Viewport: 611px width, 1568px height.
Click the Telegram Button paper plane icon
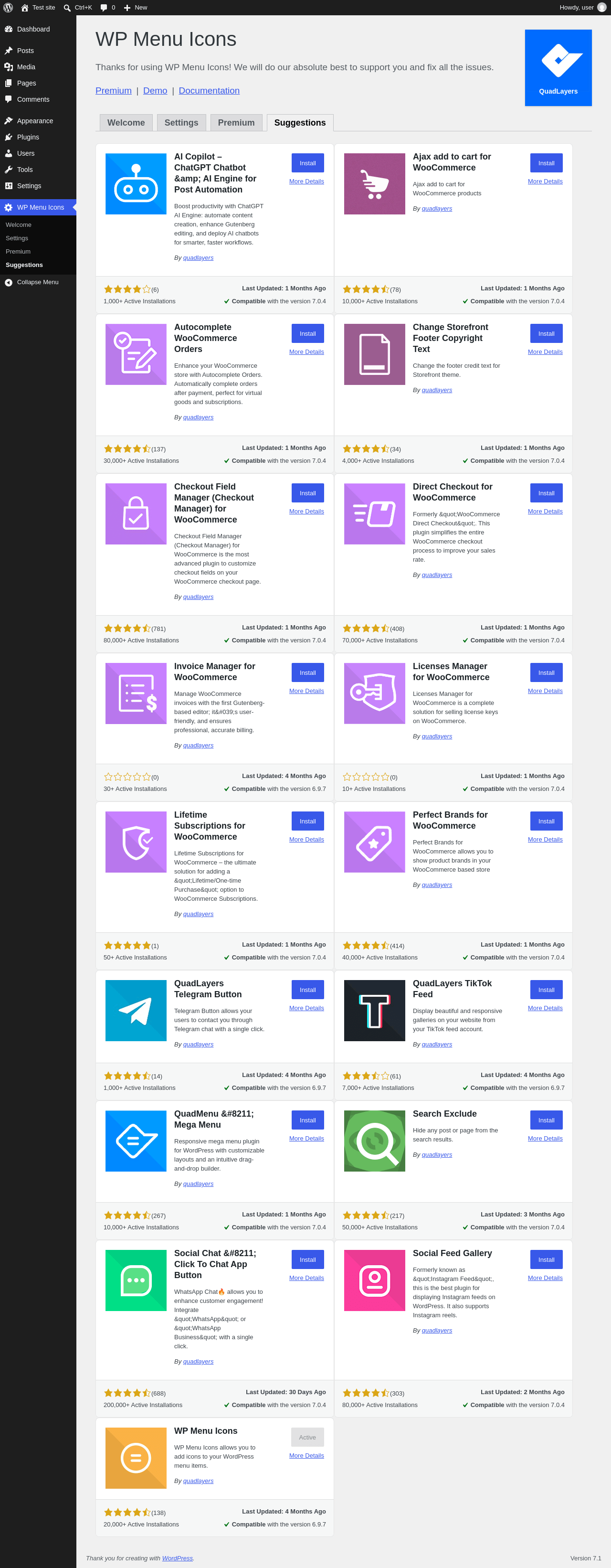point(136,1011)
